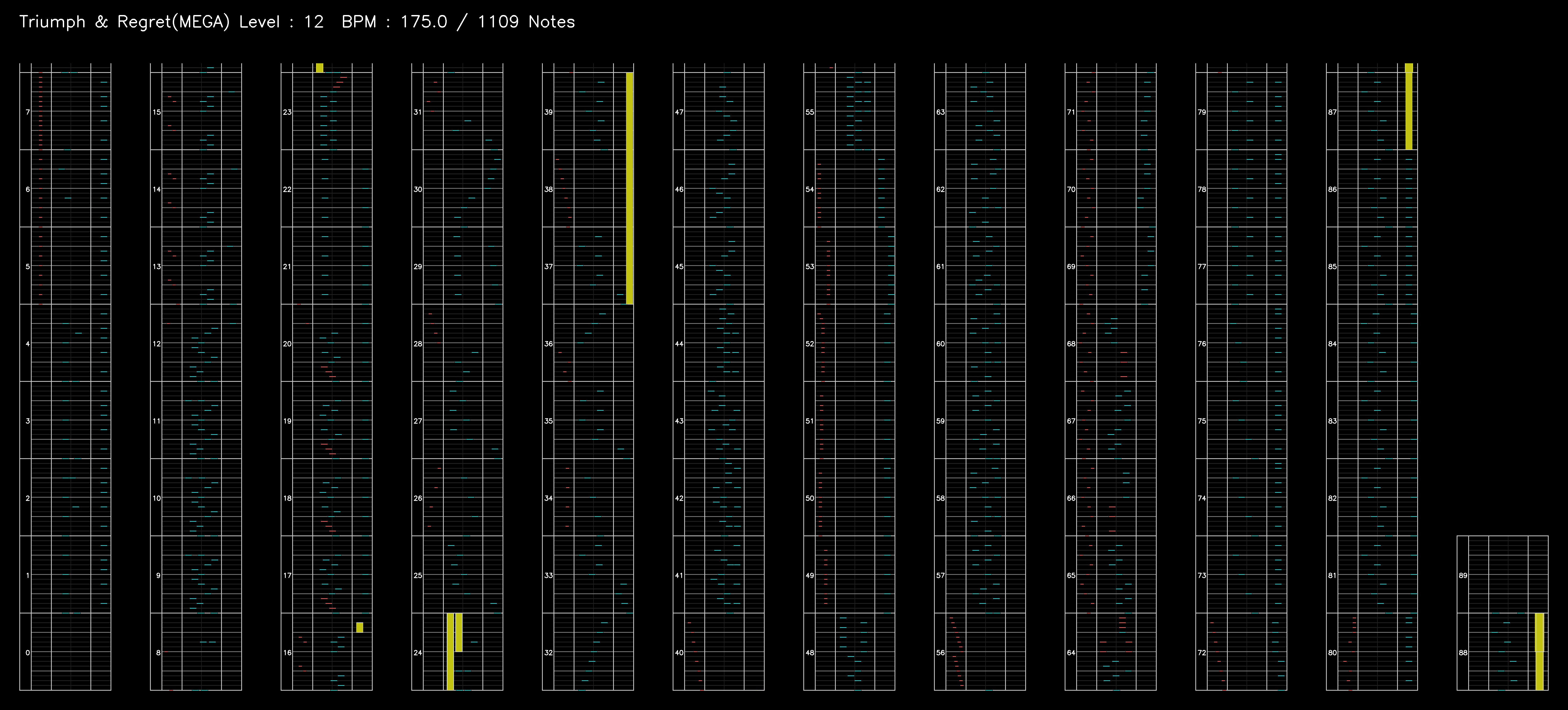
Task: Click the yellow hold note in measure 88
Action: click(x=1539, y=651)
